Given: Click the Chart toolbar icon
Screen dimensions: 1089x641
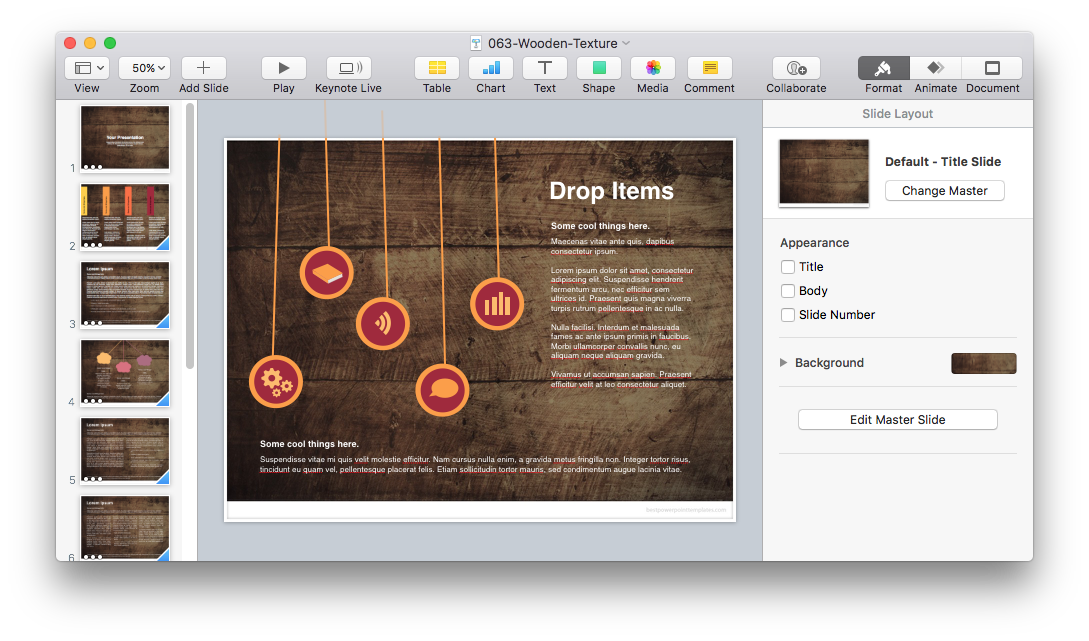Looking at the screenshot, I should (491, 68).
